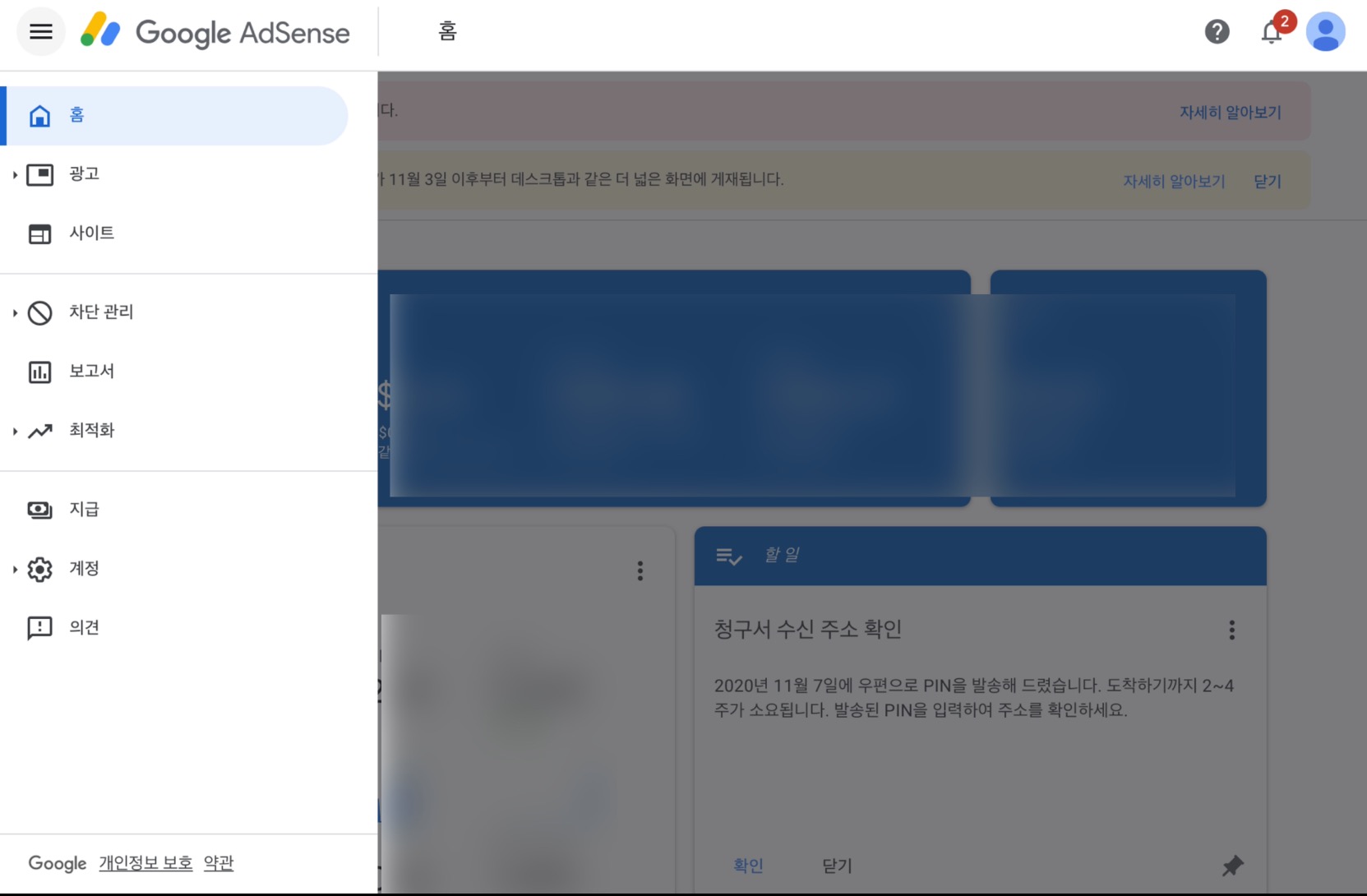Pin the 청구서 수신 주소 확인 card
The width and height of the screenshot is (1367, 896).
pos(1232,866)
